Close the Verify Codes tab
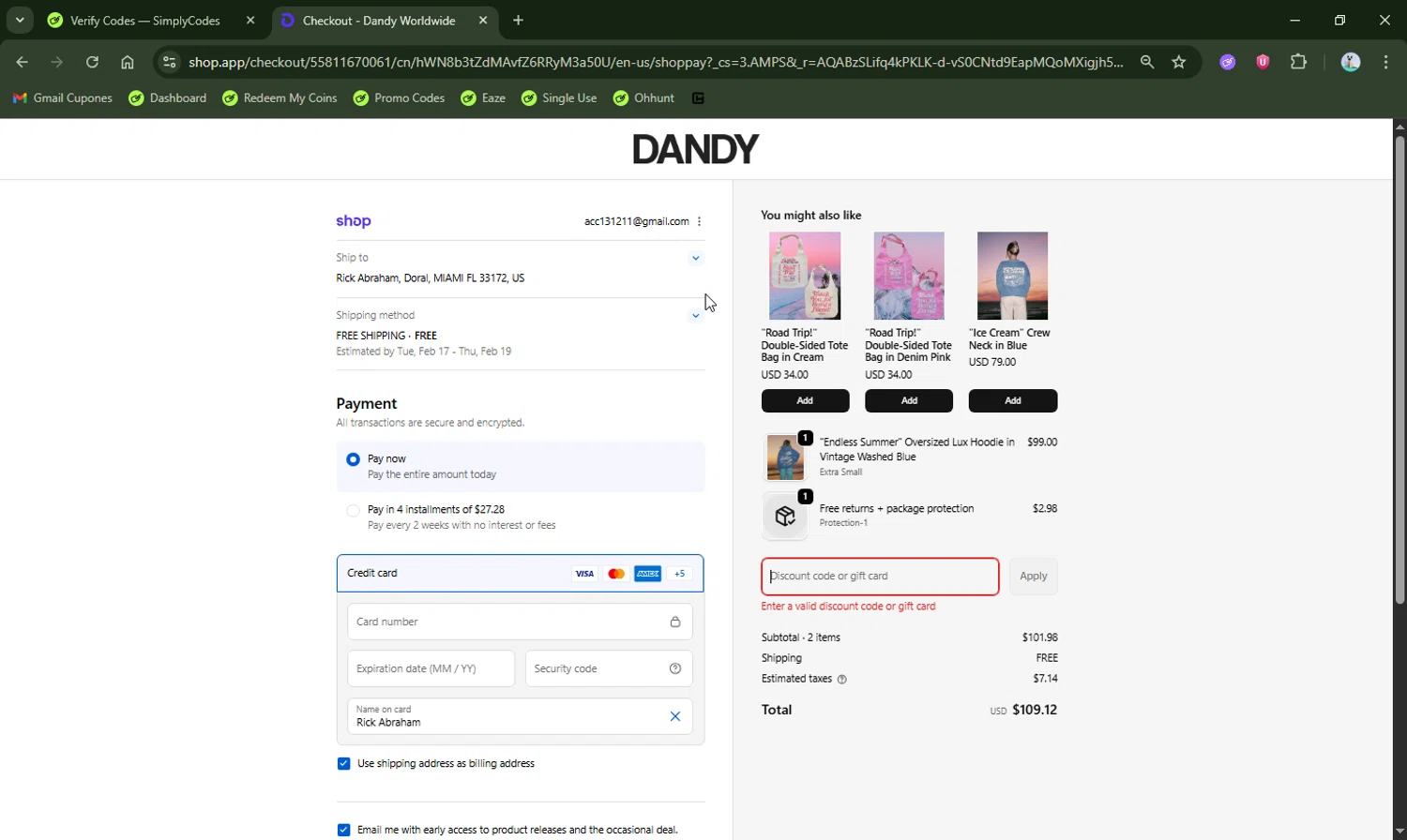The width and height of the screenshot is (1407, 840). point(250,21)
